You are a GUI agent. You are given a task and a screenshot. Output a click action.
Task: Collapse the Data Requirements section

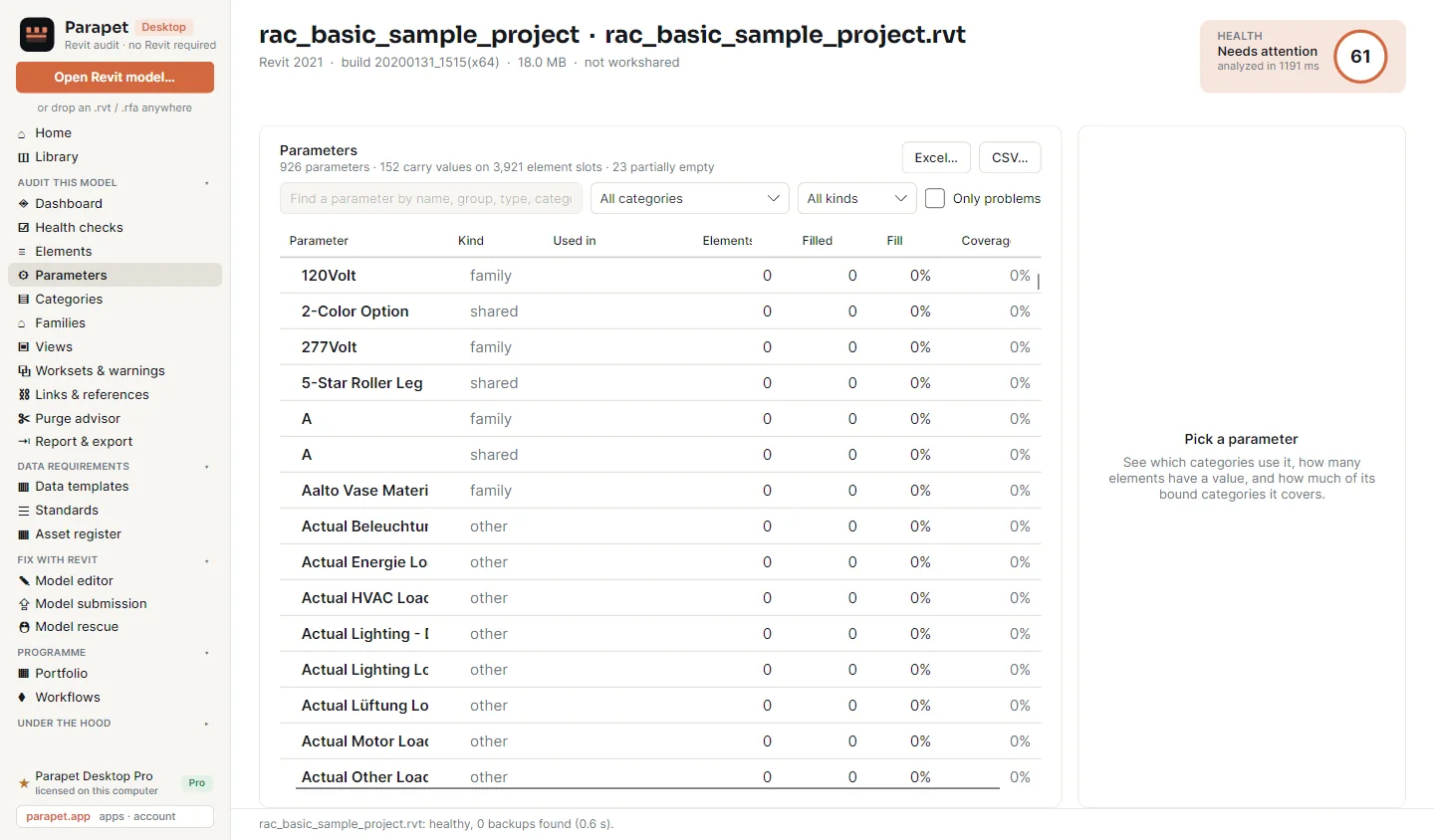[x=207, y=467]
